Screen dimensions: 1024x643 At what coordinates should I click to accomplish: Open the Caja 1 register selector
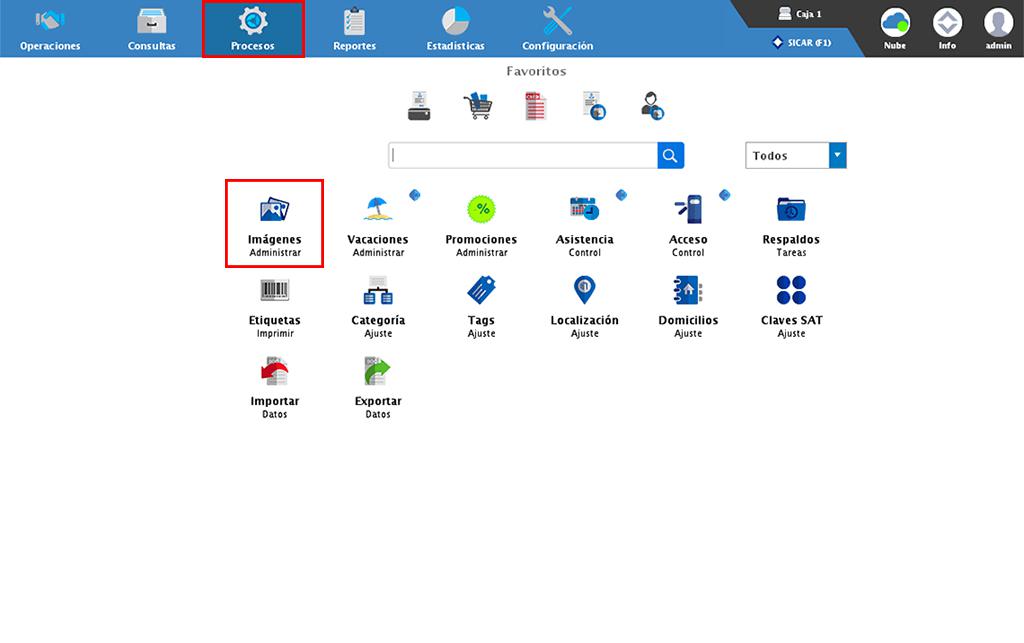[800, 14]
